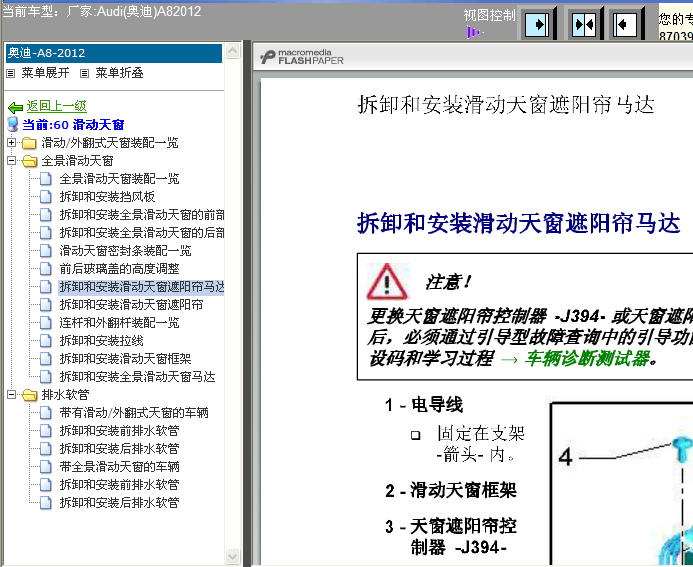Screen dimensions: 693x567
Task: Click the tree panel scroll-up arrow
Action: (232, 51)
